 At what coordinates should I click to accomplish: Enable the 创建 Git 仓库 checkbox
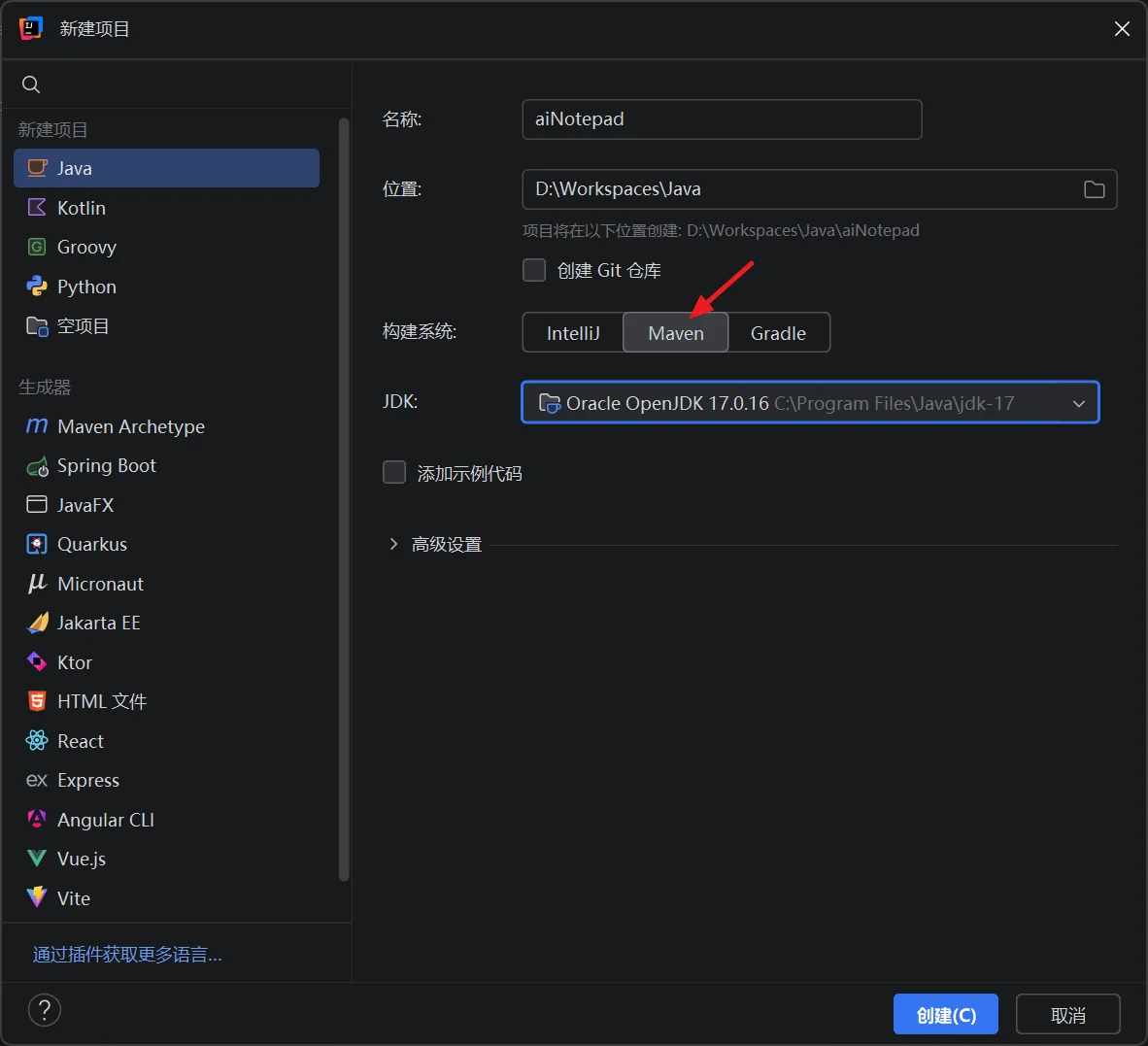[x=534, y=270]
